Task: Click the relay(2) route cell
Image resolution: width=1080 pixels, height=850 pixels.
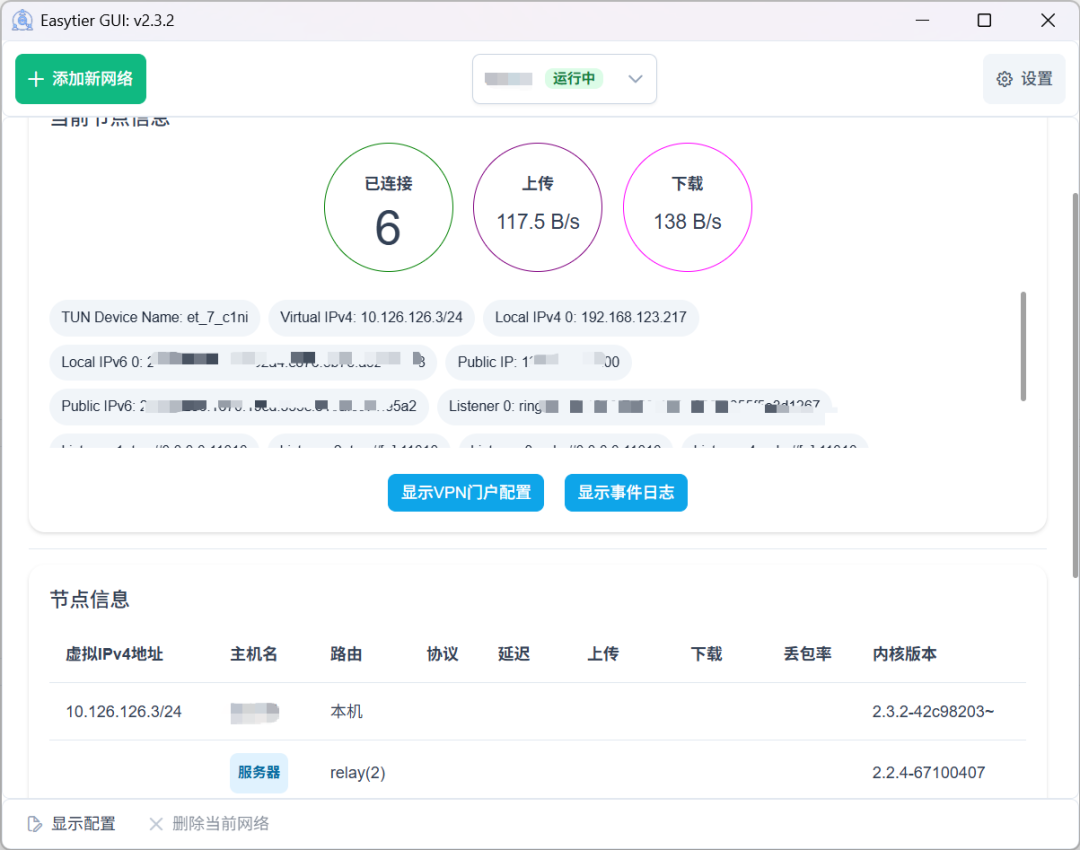Action: (x=357, y=773)
